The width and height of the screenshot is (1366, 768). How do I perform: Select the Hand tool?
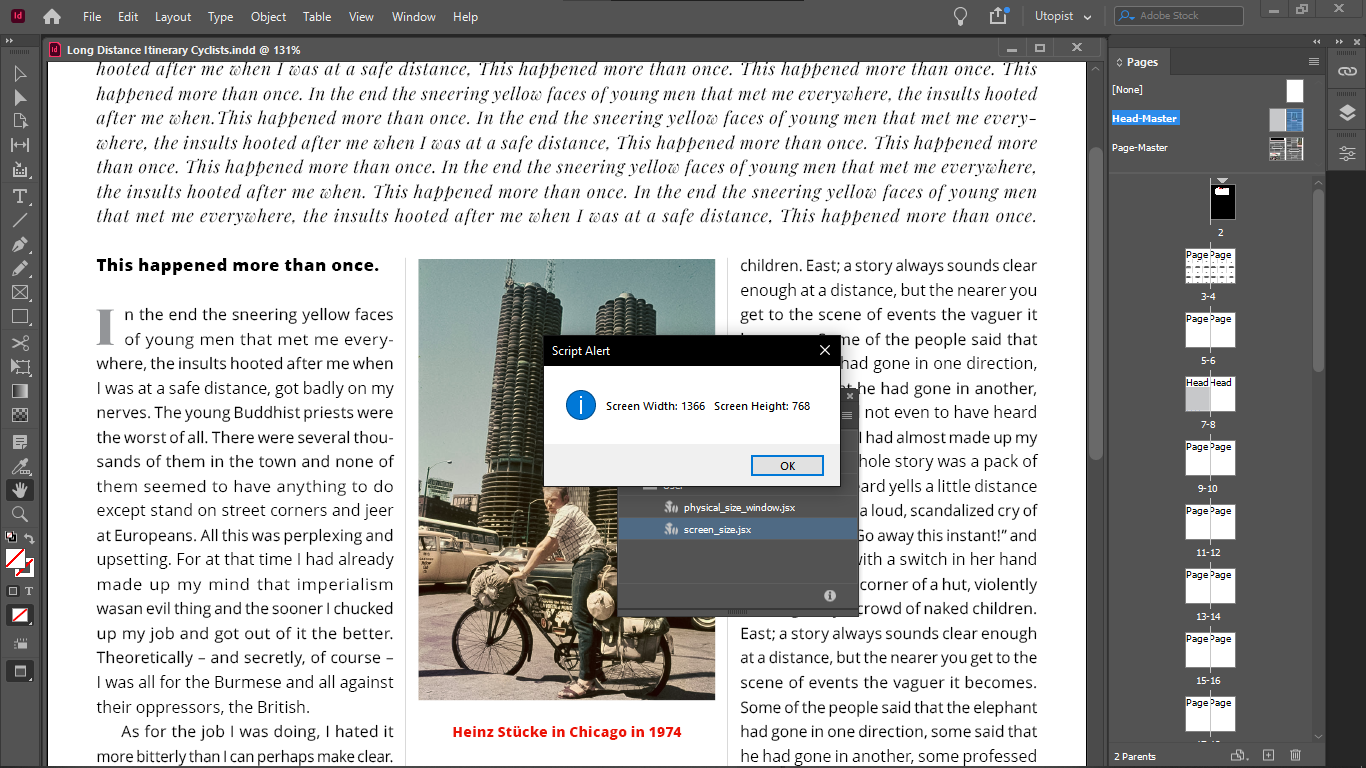[x=18, y=489]
